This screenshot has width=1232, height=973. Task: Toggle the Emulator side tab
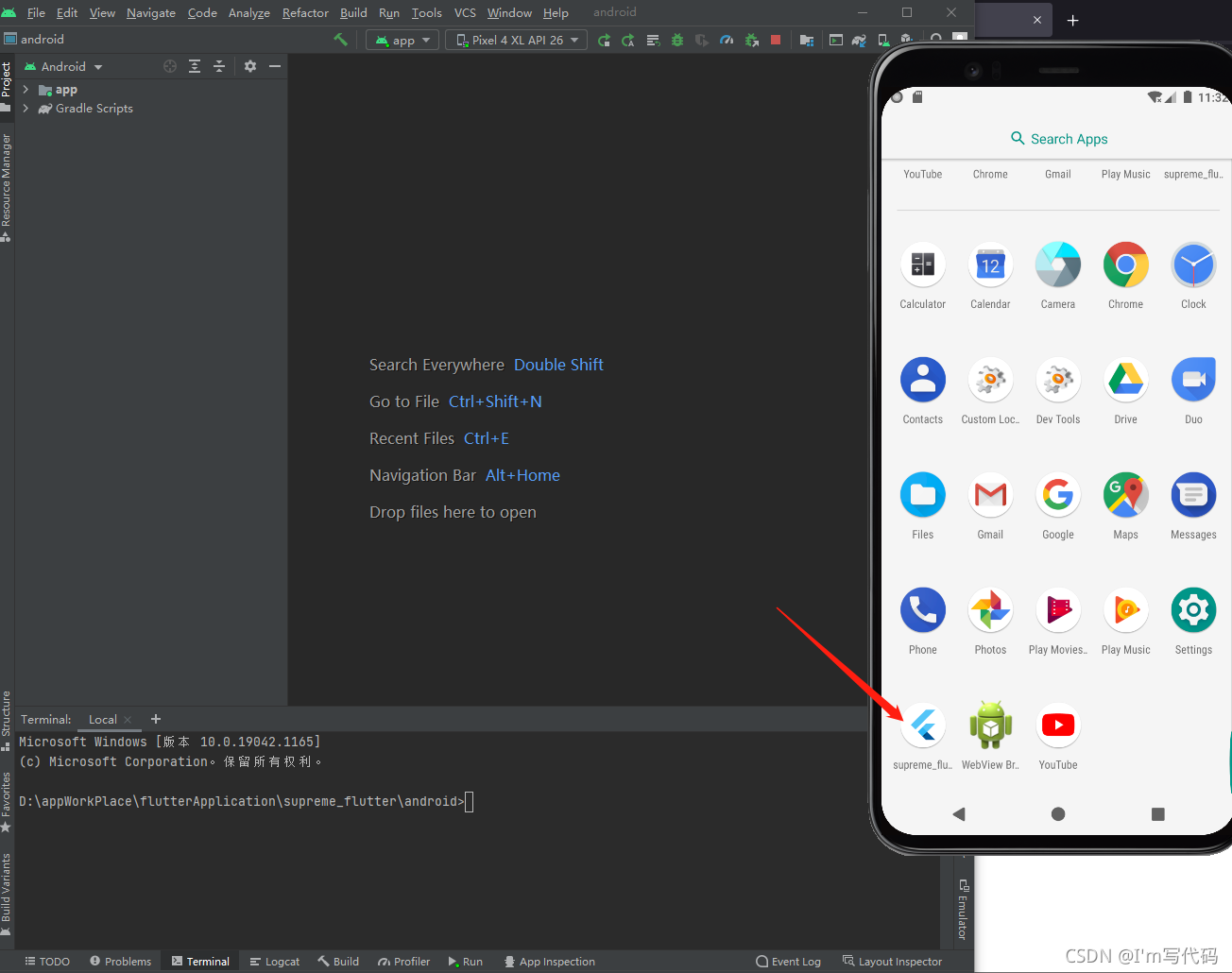pos(963,910)
